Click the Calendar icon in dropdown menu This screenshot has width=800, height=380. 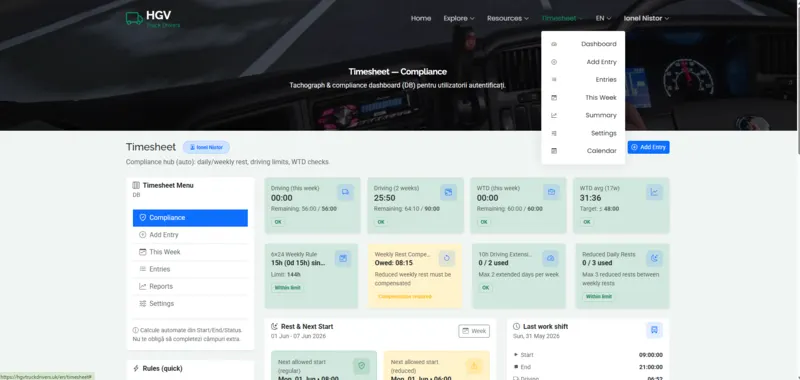pyautogui.click(x=554, y=150)
